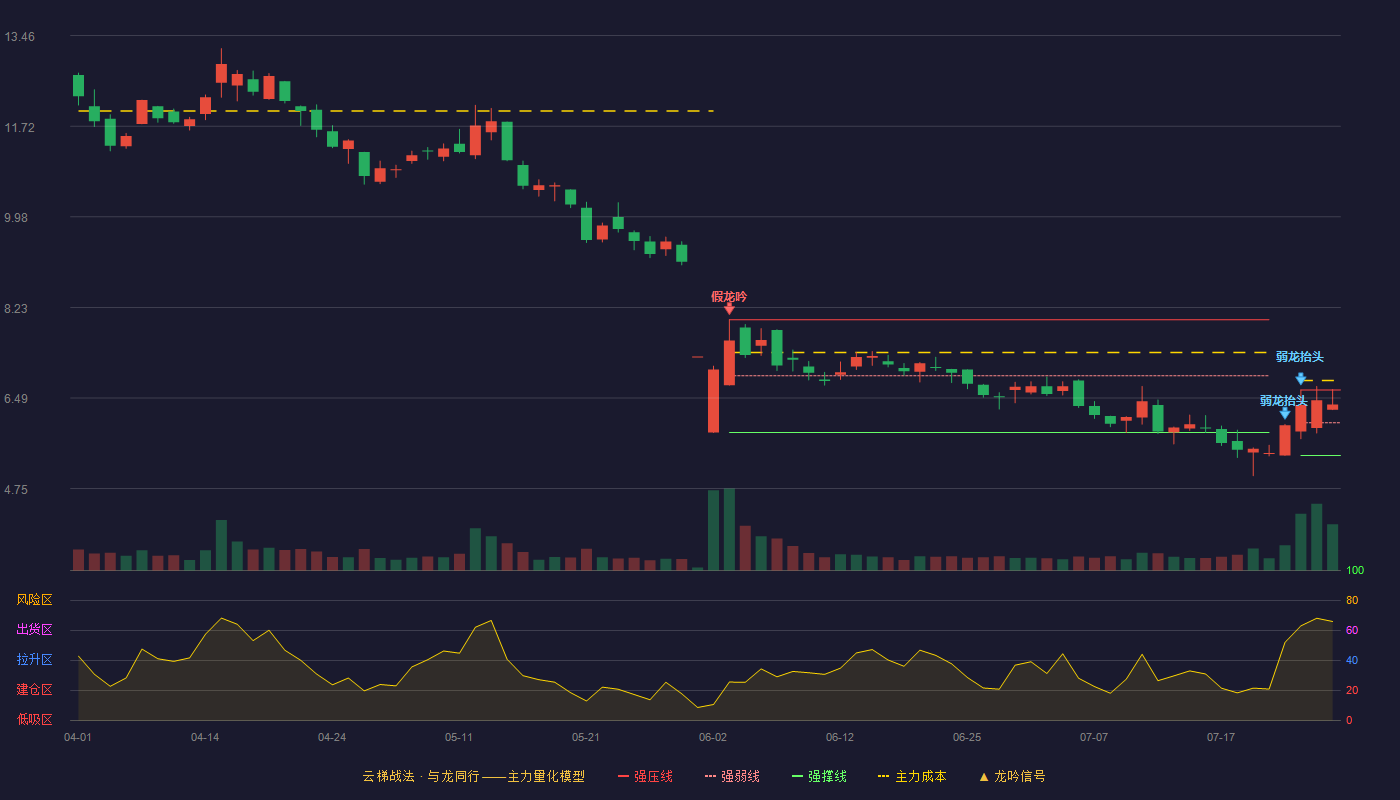1400x800 pixels.
Task: Click the 风险区 zone label
Action: pos(34,600)
